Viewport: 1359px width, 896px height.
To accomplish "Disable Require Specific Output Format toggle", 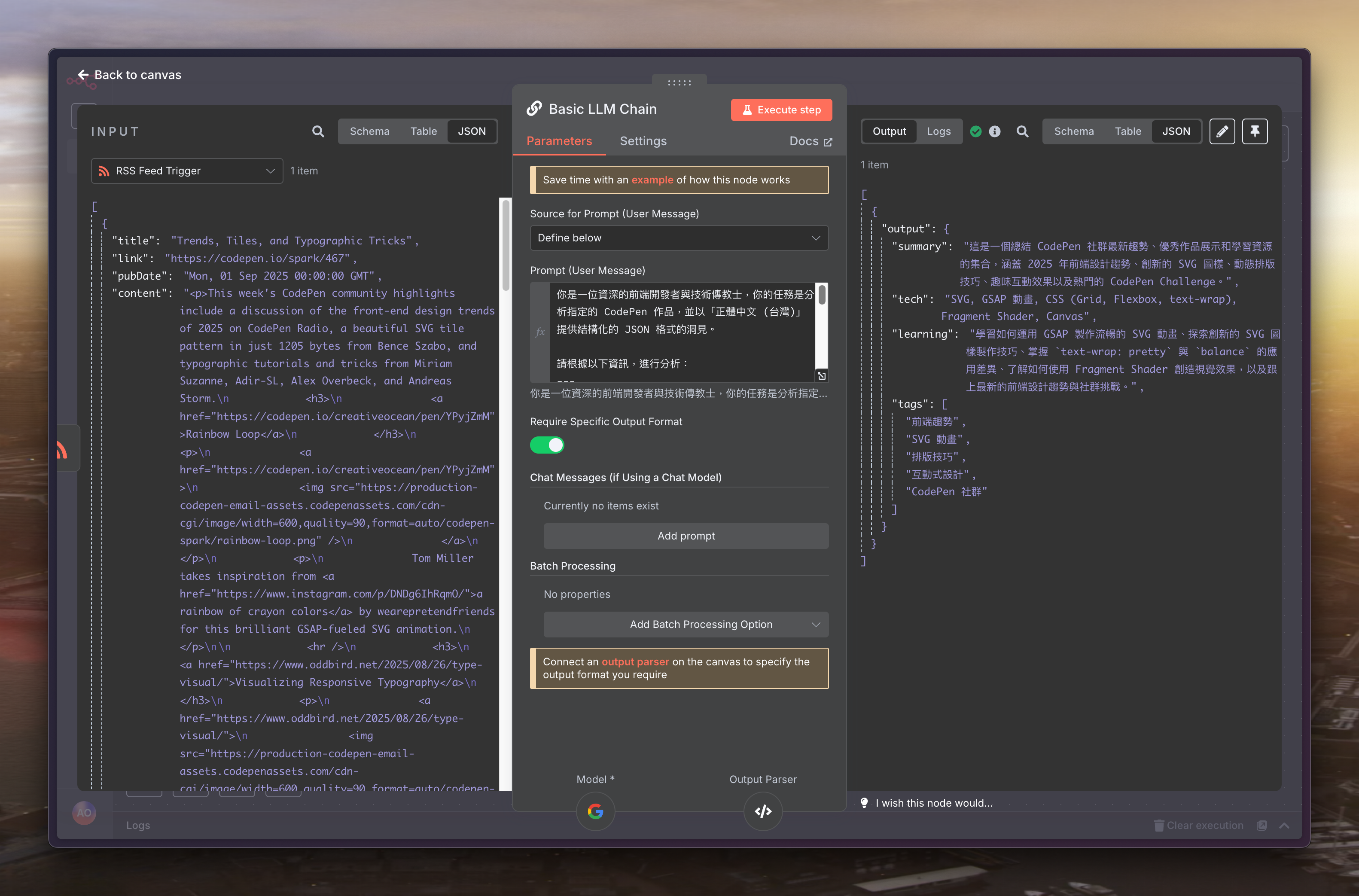I will (547, 445).
